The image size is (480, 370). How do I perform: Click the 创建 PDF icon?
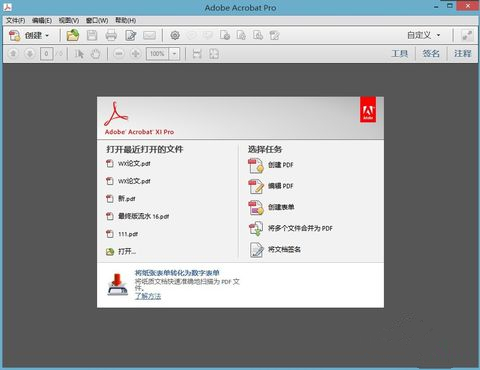pyautogui.click(x=256, y=166)
